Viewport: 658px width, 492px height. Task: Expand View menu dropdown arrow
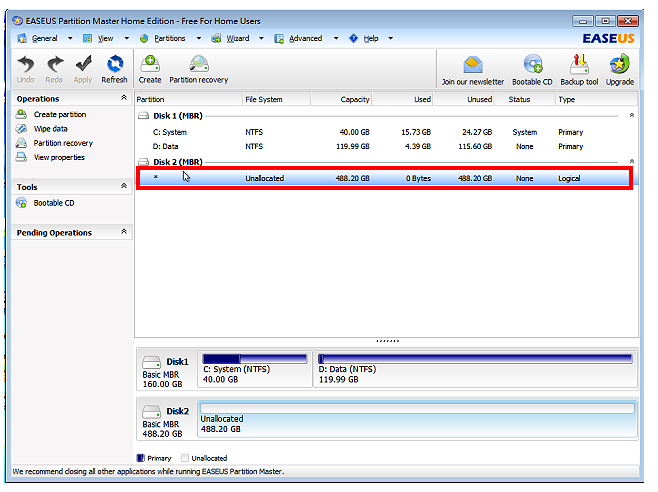point(126,38)
